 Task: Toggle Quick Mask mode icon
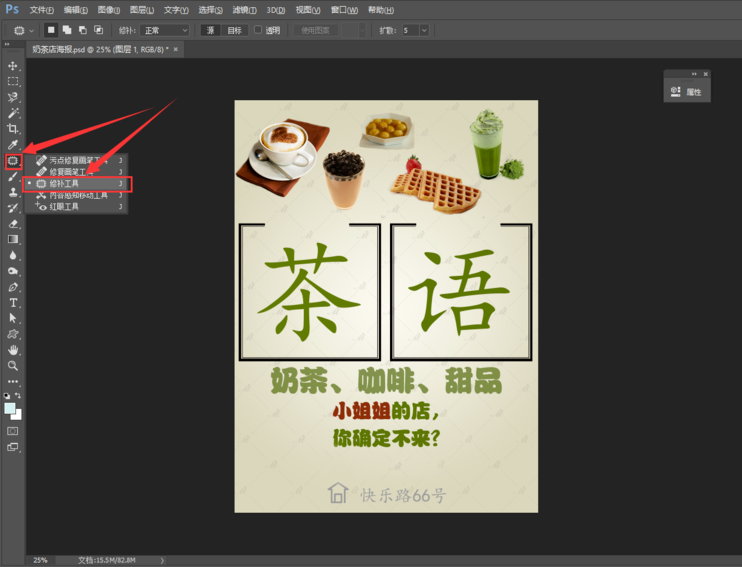coord(13,431)
